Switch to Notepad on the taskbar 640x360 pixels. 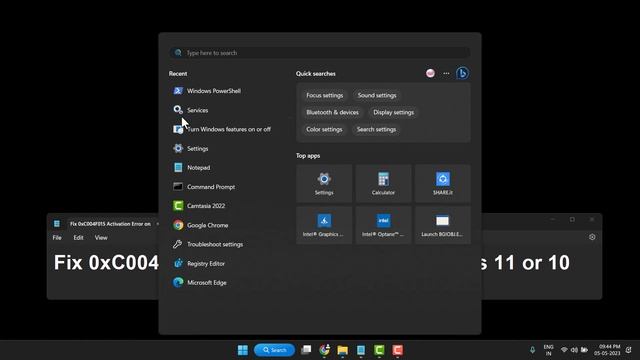tap(361, 350)
